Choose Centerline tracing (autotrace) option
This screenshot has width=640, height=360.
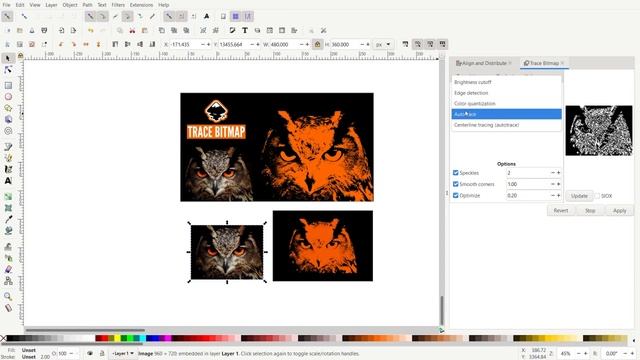[507, 125]
